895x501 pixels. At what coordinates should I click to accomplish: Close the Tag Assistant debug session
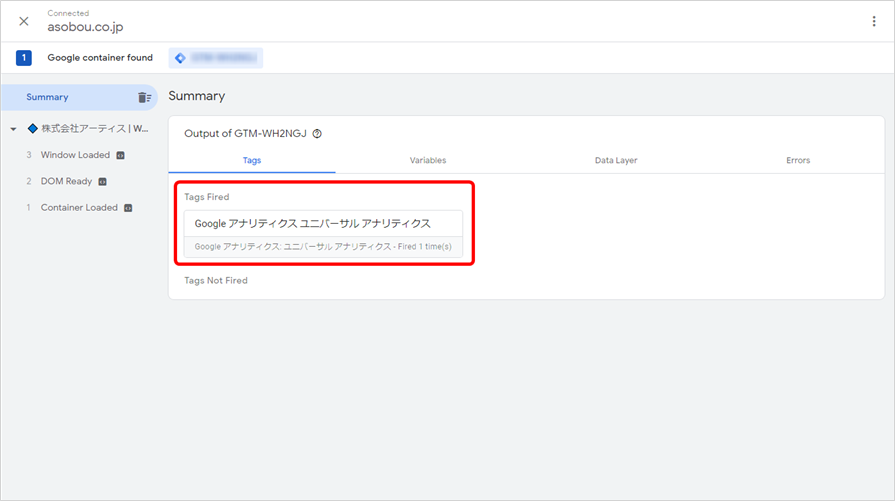[23, 21]
